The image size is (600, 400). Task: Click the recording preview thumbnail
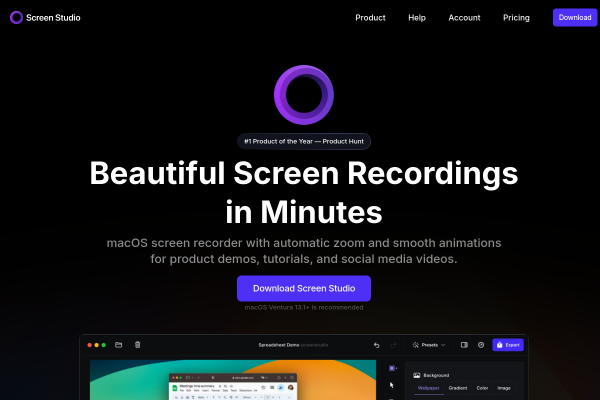click(x=233, y=380)
